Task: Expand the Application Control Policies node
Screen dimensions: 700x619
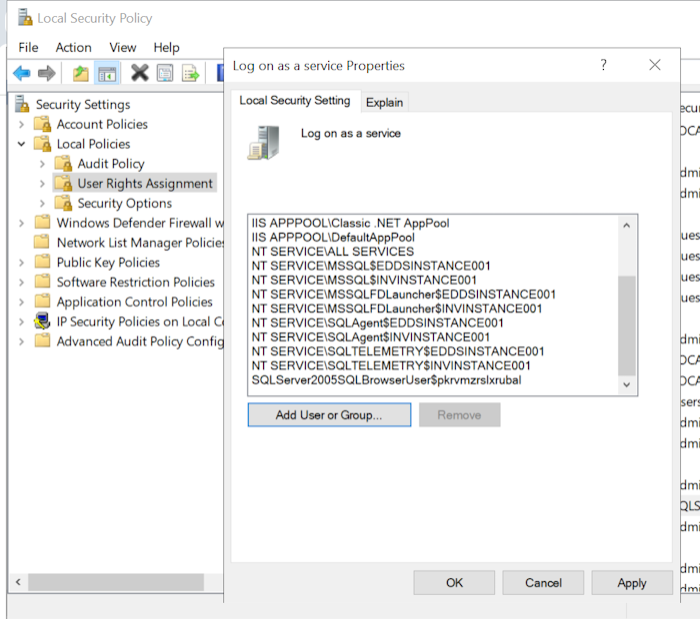Action: [x=21, y=302]
